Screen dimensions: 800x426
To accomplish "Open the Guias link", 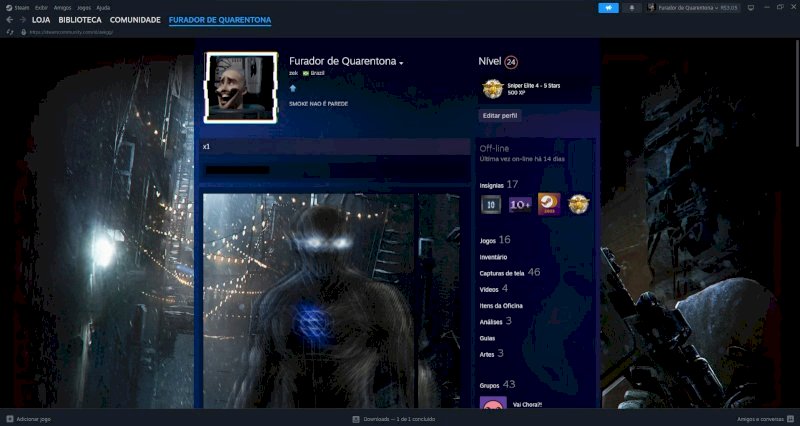I will [487, 338].
